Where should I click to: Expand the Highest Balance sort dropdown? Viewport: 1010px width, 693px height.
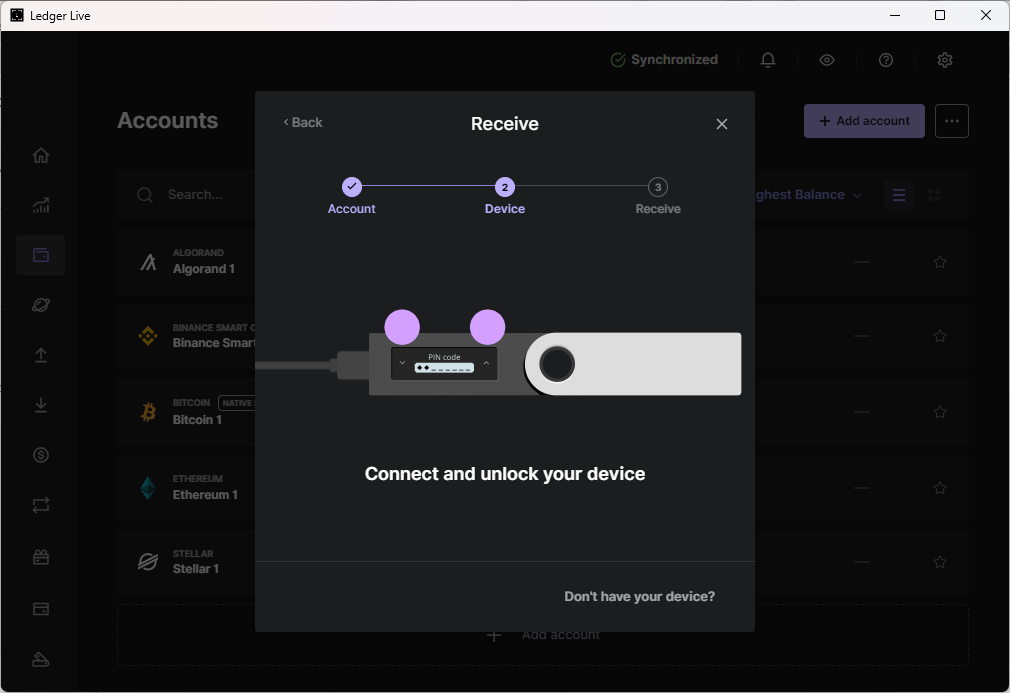click(808, 195)
